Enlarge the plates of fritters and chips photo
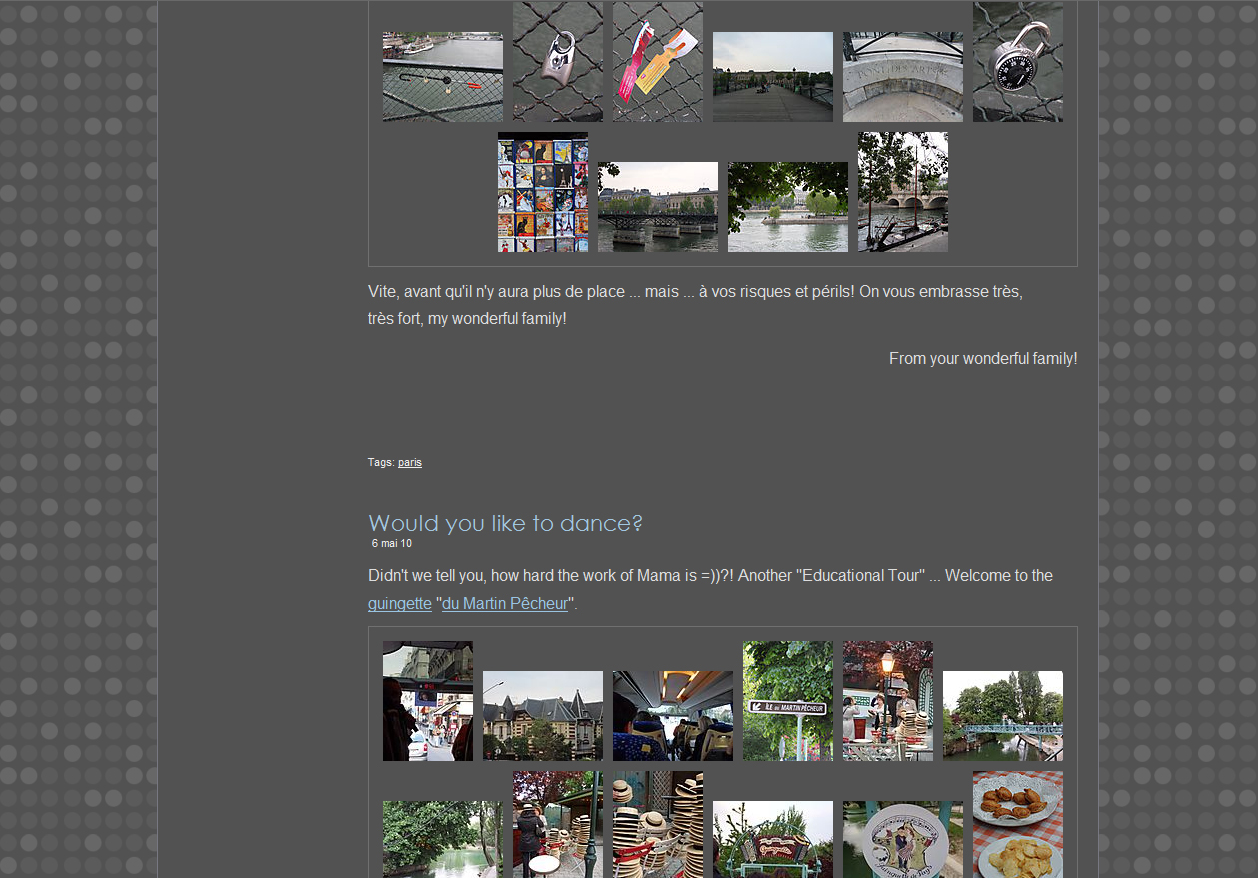This screenshot has height=878, width=1258. [1017, 825]
